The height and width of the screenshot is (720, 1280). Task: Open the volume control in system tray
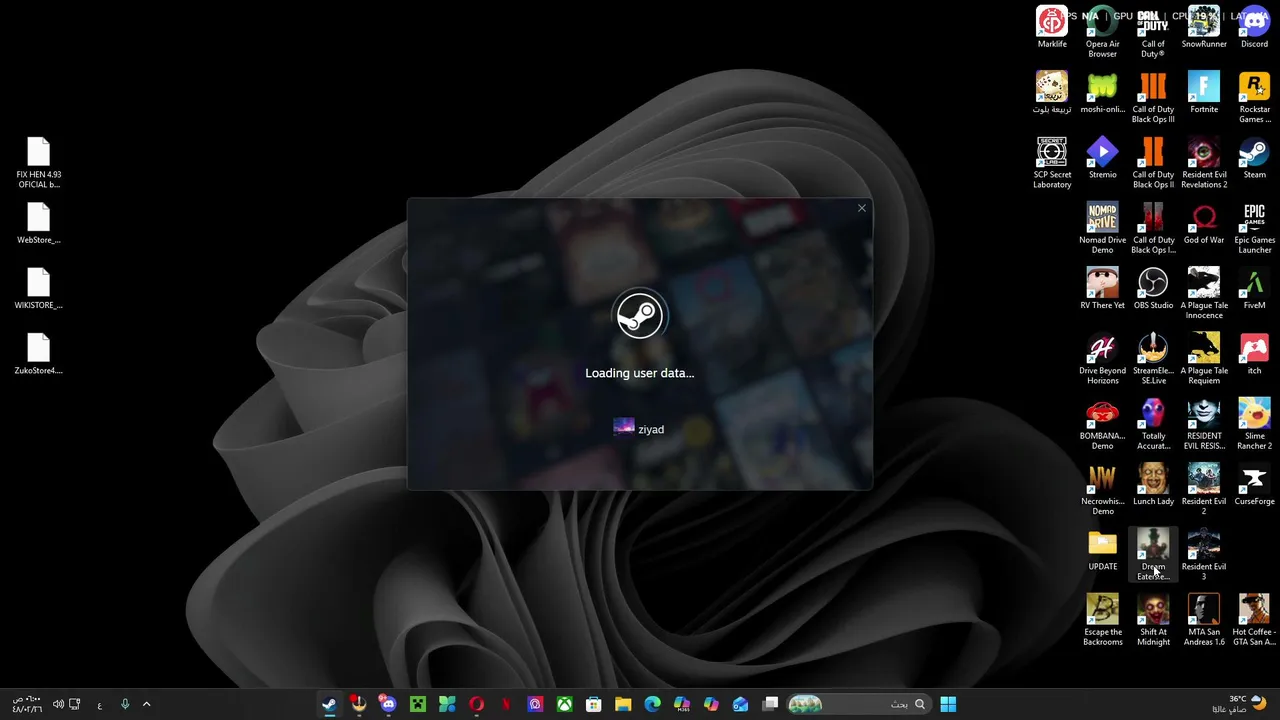59,704
